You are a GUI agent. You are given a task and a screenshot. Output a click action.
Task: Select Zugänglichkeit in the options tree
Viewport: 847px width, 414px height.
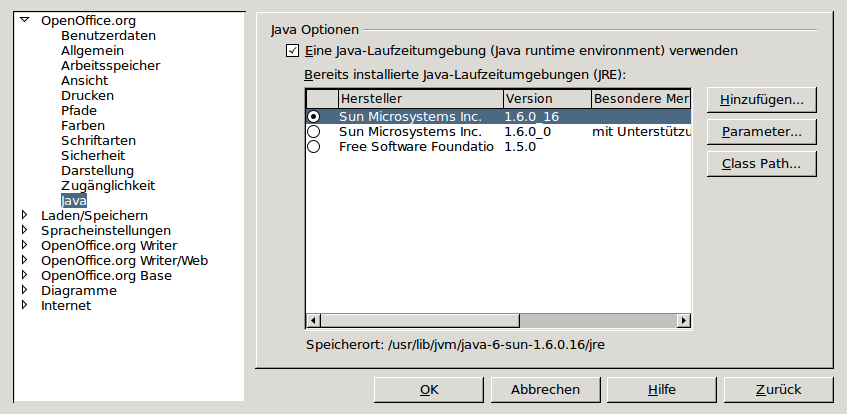108,186
